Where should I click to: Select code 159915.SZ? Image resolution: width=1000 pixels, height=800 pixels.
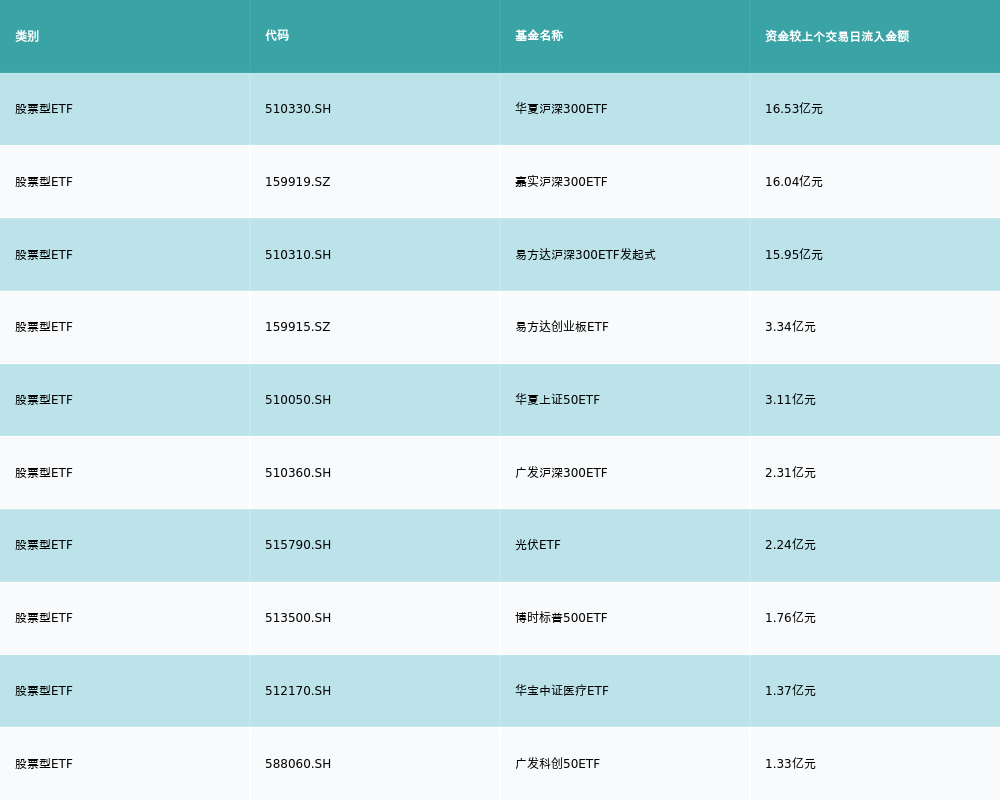[x=298, y=327]
